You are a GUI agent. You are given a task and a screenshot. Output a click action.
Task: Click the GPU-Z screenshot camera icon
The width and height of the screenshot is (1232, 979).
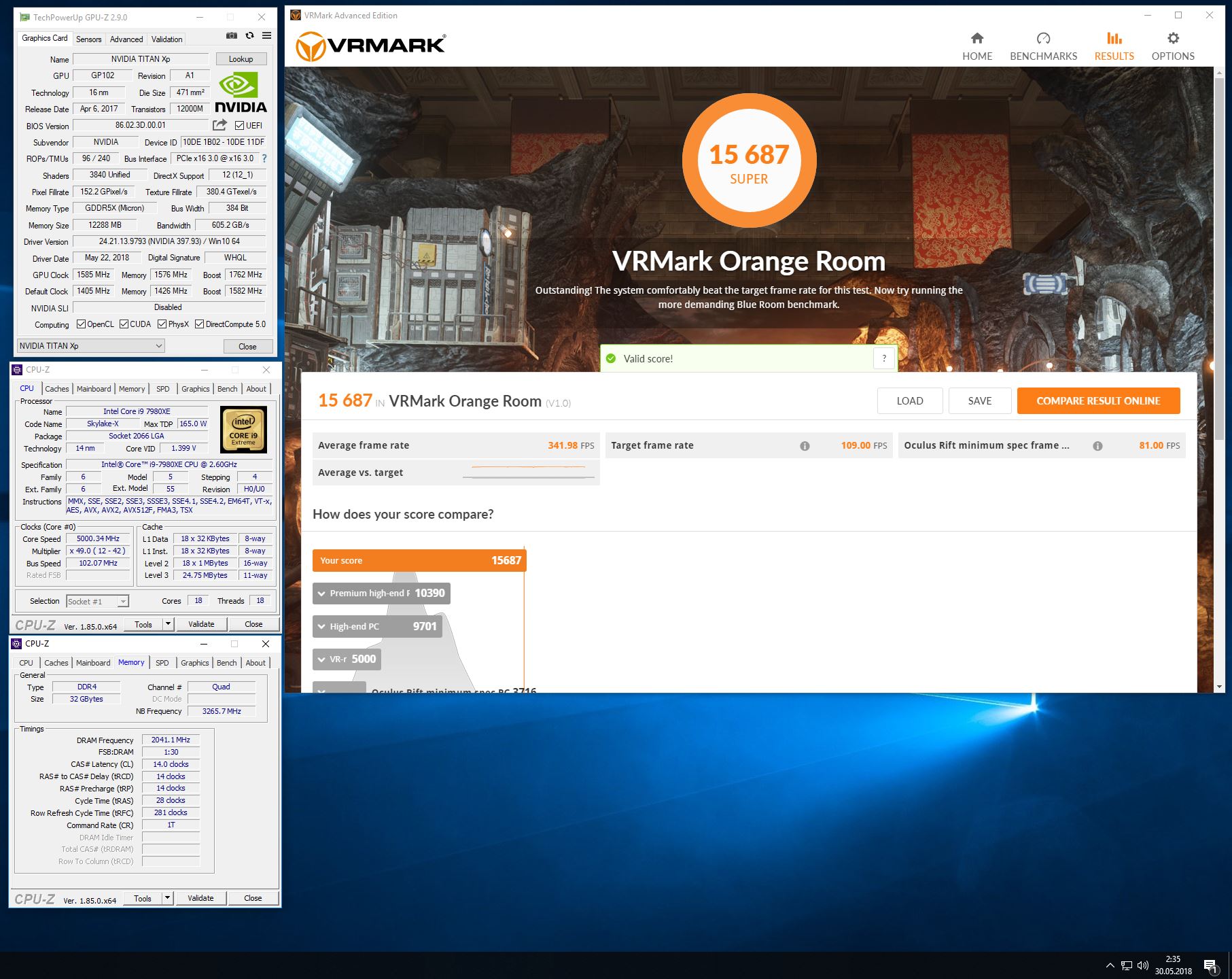pyautogui.click(x=232, y=36)
